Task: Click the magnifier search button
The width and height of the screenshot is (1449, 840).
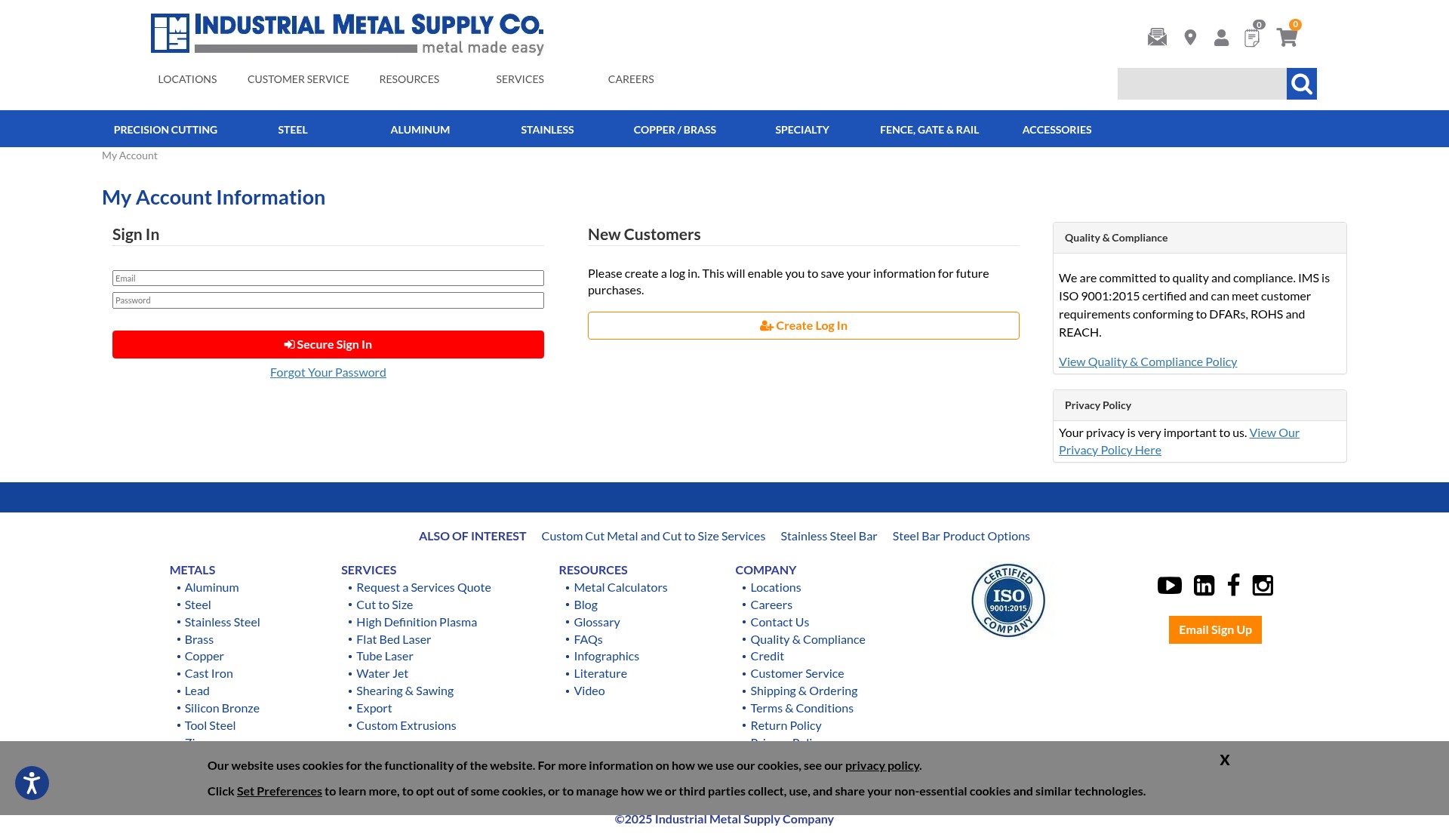Action: (x=1302, y=84)
